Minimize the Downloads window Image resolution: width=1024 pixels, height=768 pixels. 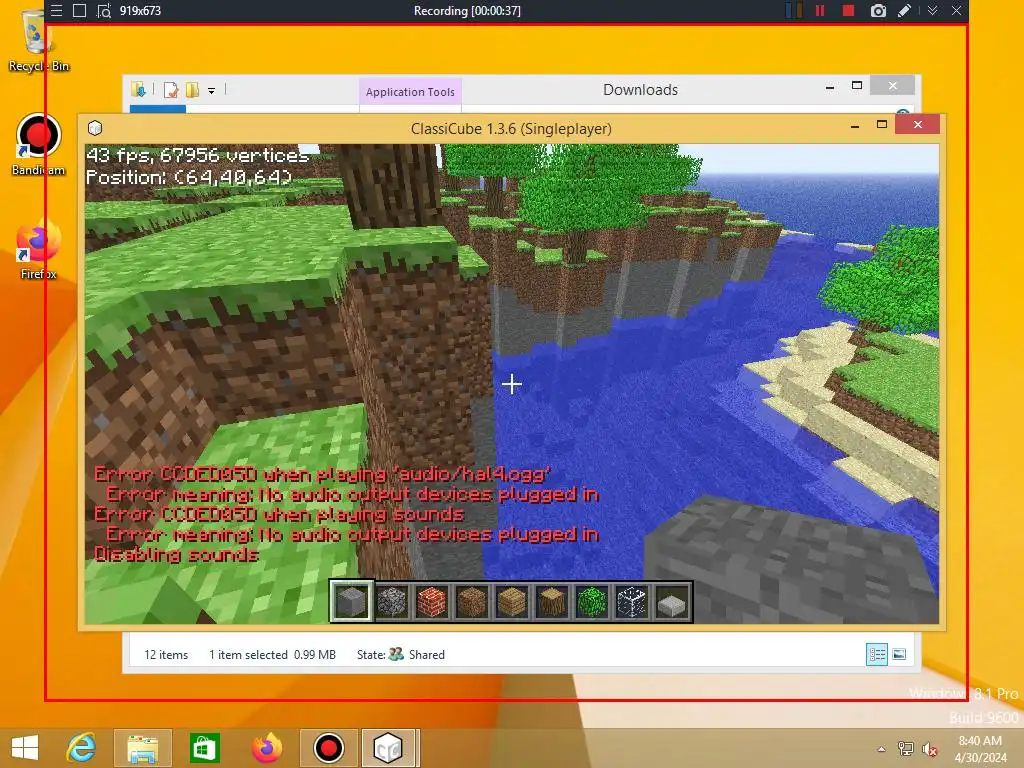(x=829, y=86)
